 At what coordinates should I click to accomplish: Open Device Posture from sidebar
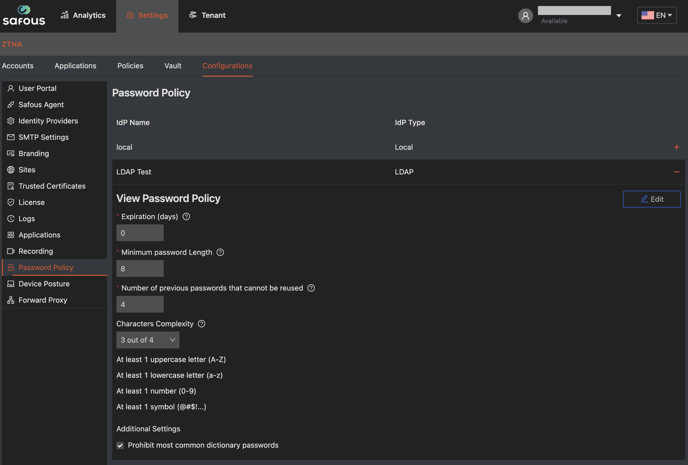[44, 284]
